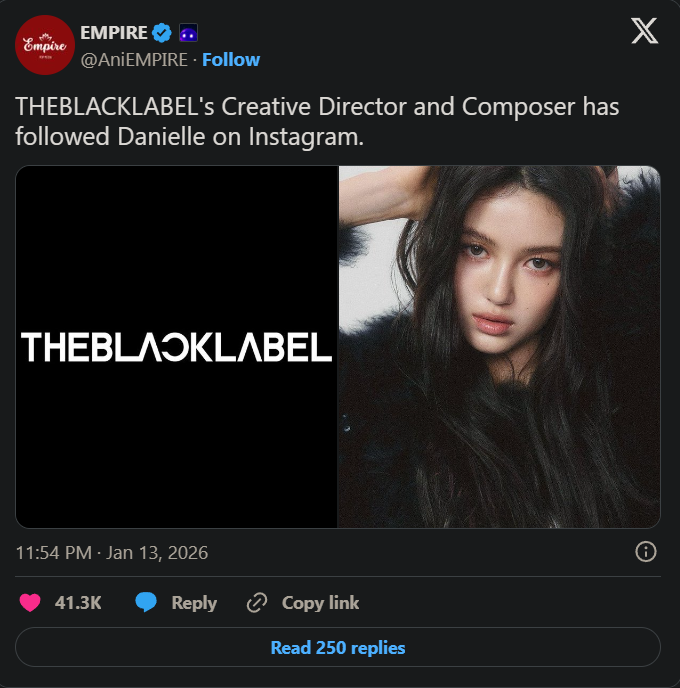Like the post with heart icon
Viewport: 680px width, 688px height.
(30, 602)
